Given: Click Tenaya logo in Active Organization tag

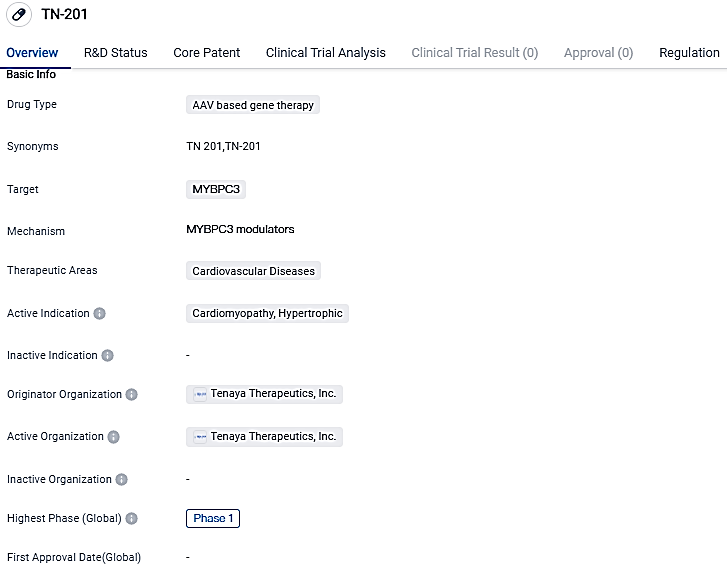Looking at the screenshot, I should click(200, 437).
